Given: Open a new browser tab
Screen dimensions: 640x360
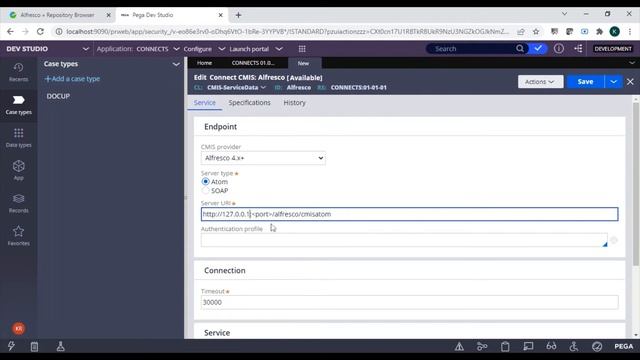Looking at the screenshot, I should [238, 15].
